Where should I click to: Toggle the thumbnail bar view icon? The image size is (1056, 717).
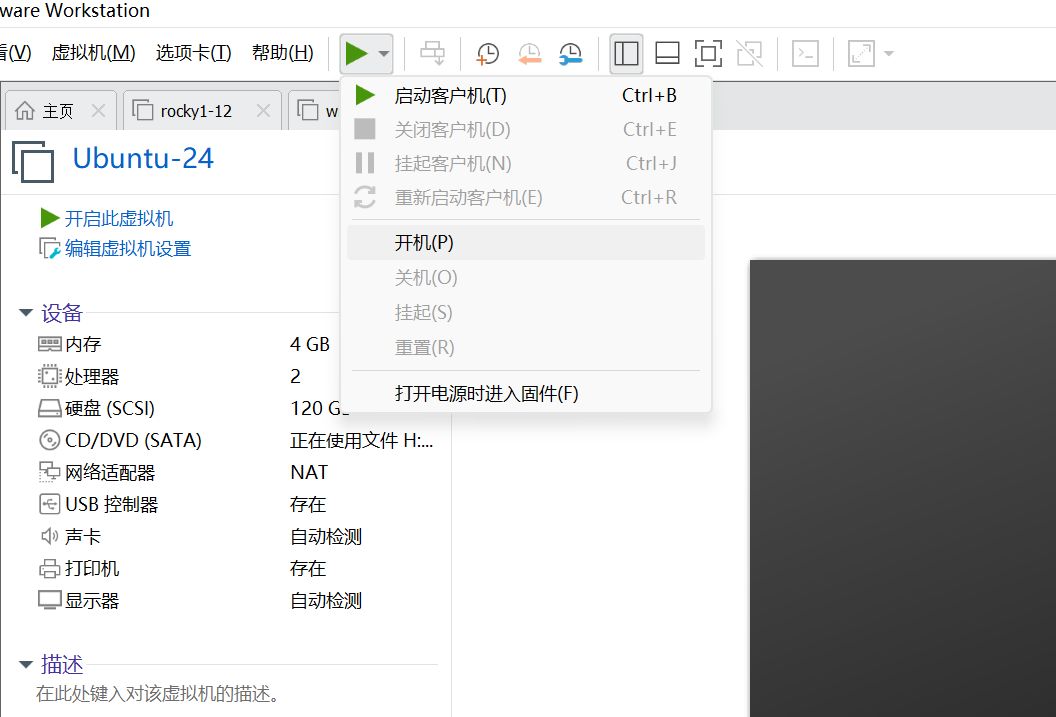click(x=667, y=53)
